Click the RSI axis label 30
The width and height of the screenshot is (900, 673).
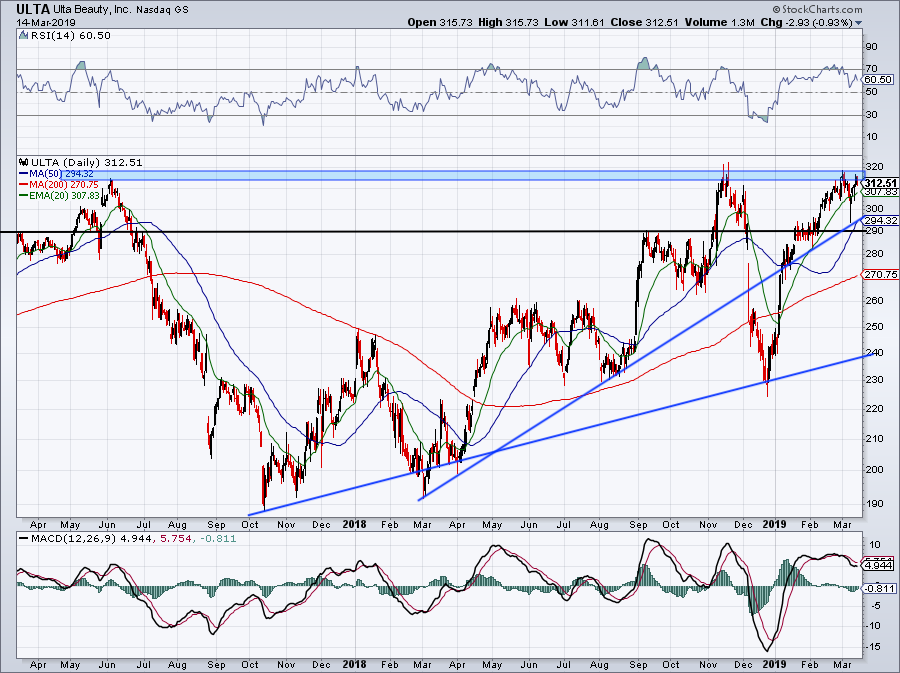(x=871, y=115)
